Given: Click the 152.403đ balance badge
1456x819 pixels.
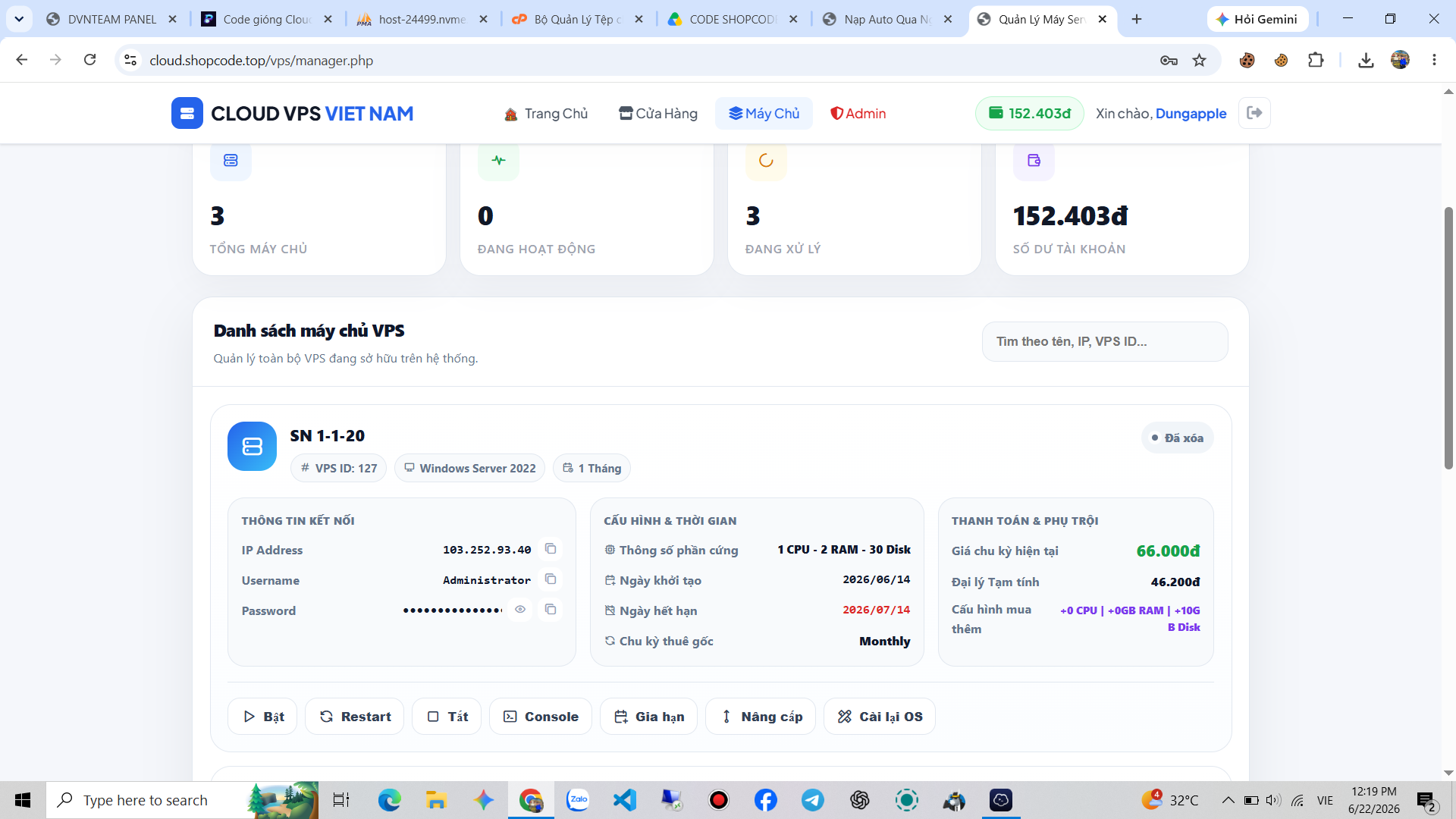Looking at the screenshot, I should click(1029, 114).
